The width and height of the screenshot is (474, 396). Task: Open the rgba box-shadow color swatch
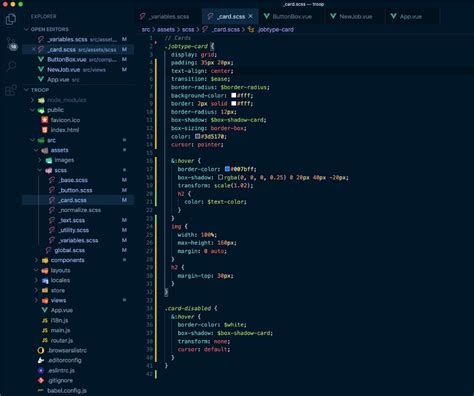221,177
